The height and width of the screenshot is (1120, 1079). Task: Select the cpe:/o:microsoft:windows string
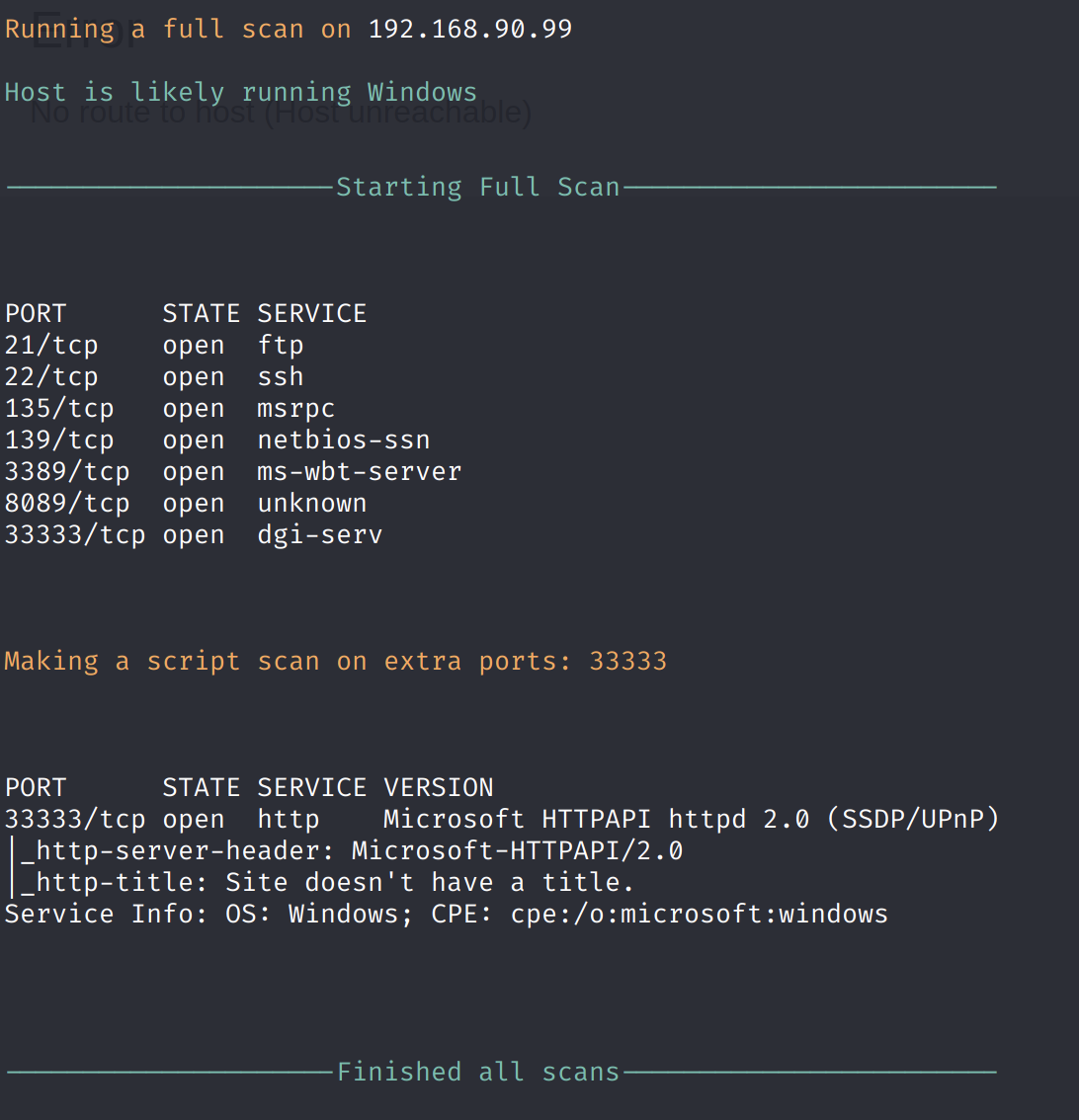700,915
